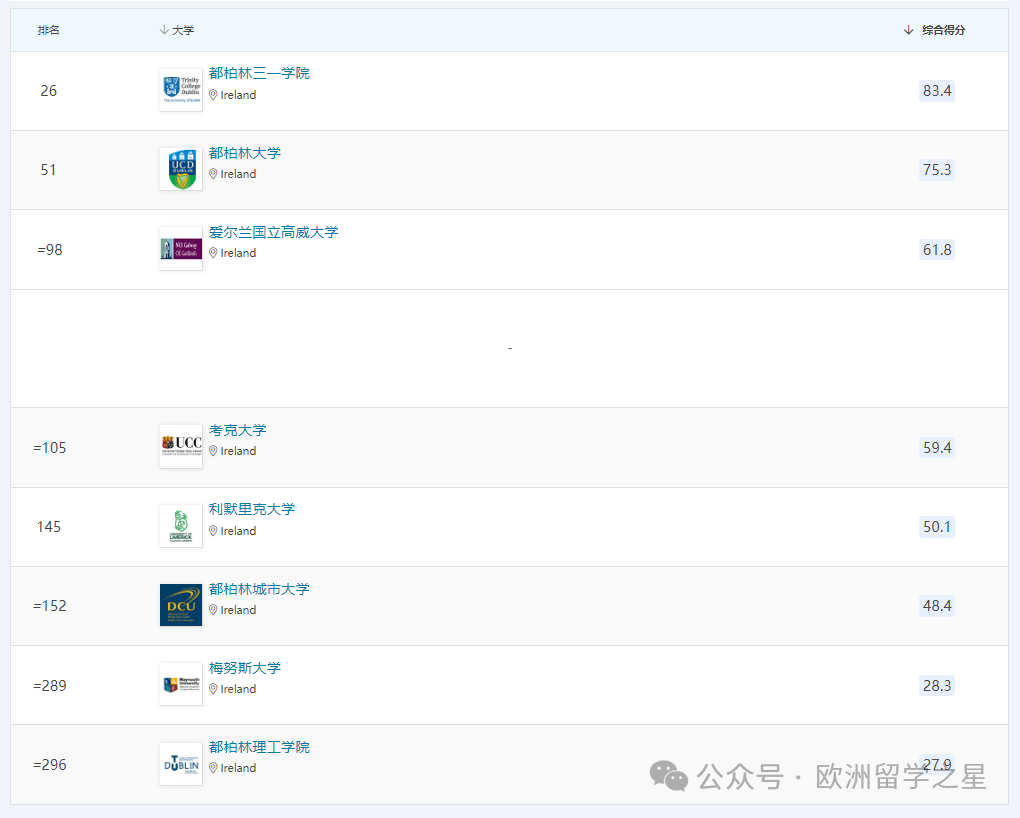Click location pin icon under 都柏林大学

click(x=213, y=174)
